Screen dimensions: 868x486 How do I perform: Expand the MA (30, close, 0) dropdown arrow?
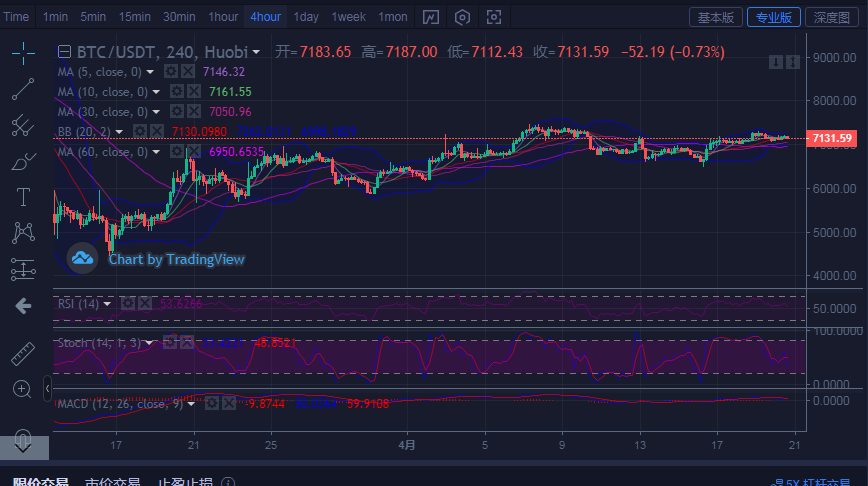coord(156,112)
